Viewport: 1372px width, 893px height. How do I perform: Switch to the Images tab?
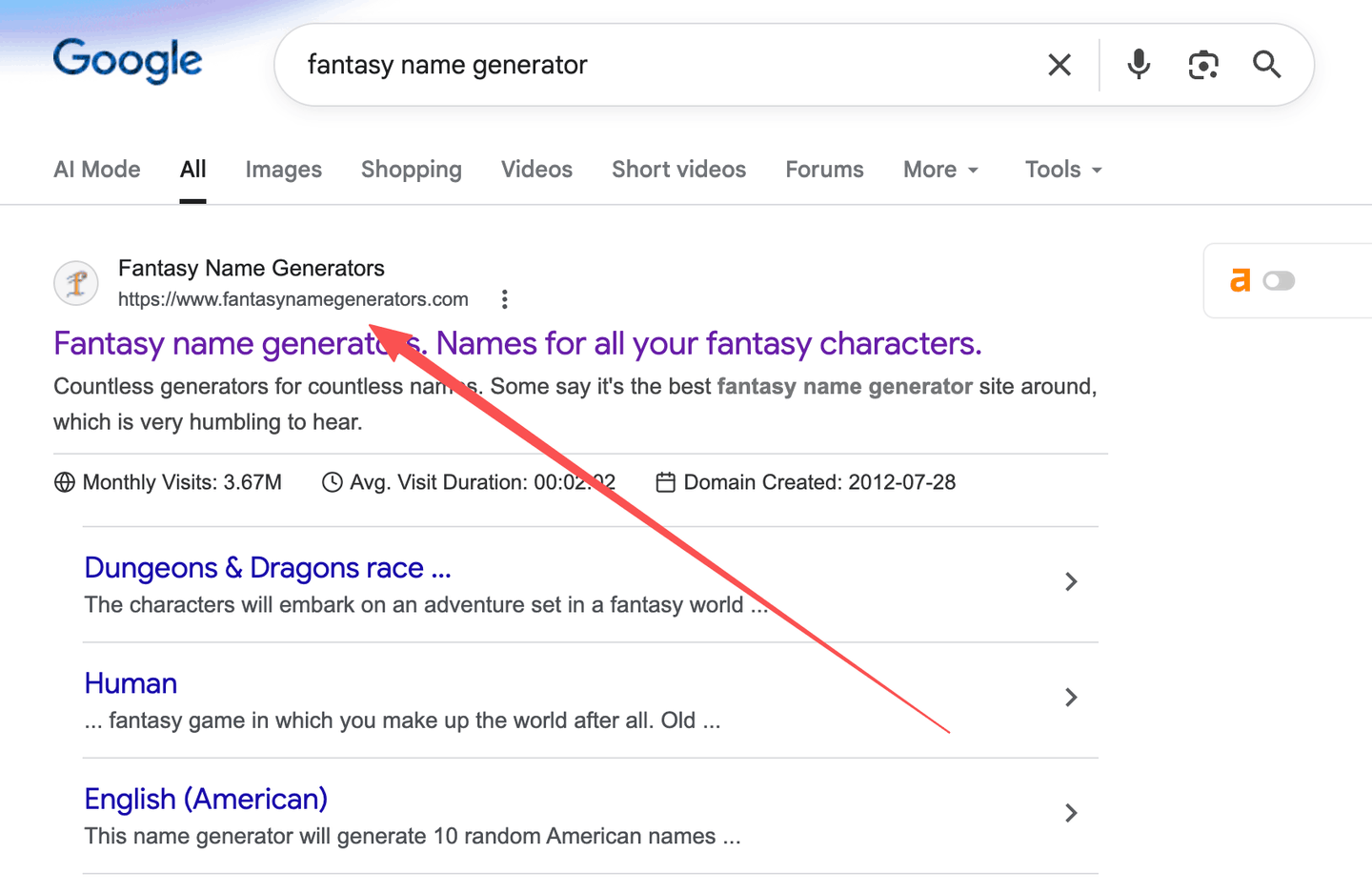(283, 170)
